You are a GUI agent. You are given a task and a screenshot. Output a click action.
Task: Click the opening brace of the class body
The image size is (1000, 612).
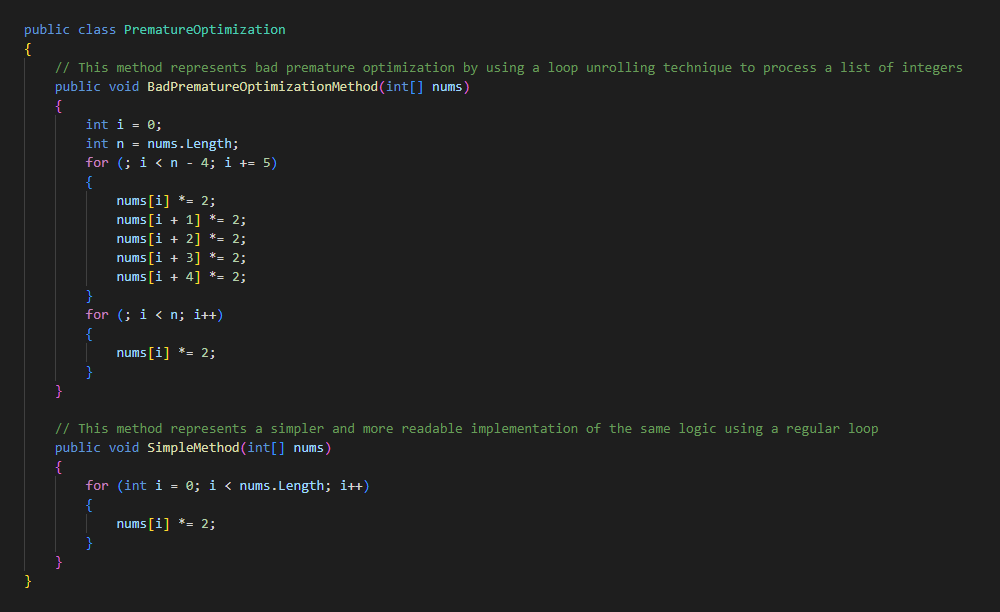pyautogui.click(x=26, y=48)
